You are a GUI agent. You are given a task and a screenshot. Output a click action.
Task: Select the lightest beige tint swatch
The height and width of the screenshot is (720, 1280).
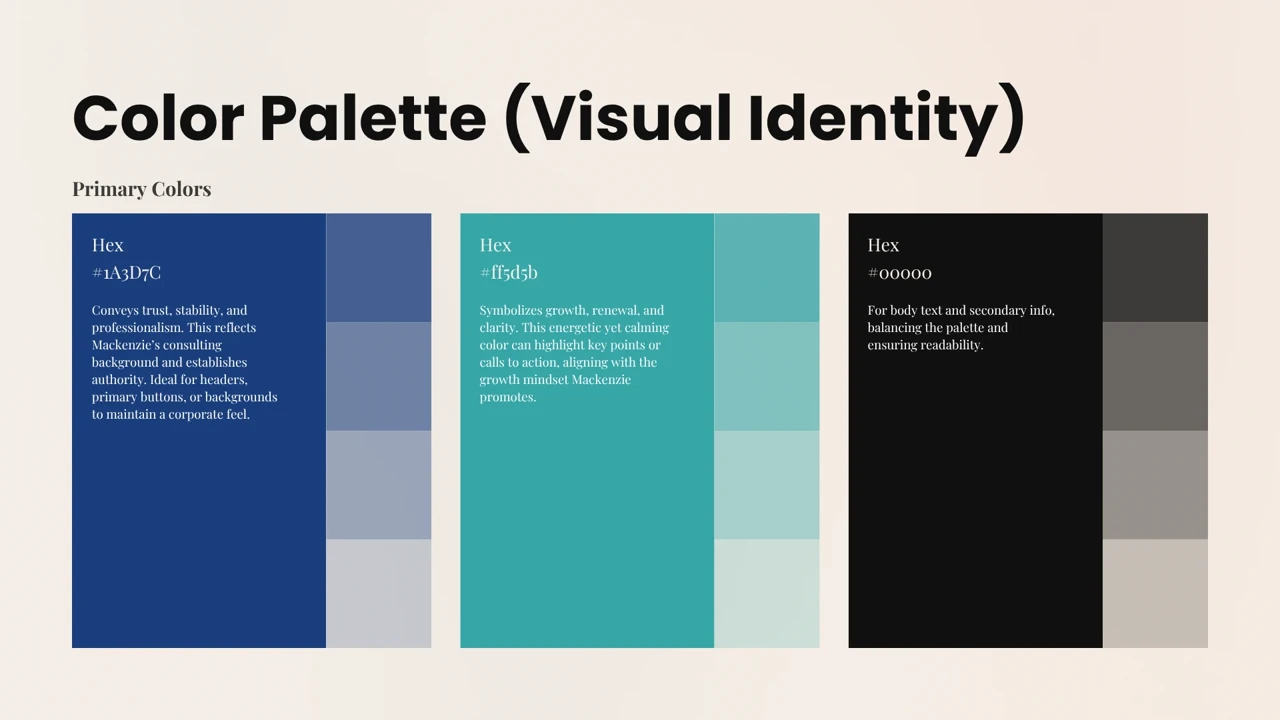pos(1155,594)
